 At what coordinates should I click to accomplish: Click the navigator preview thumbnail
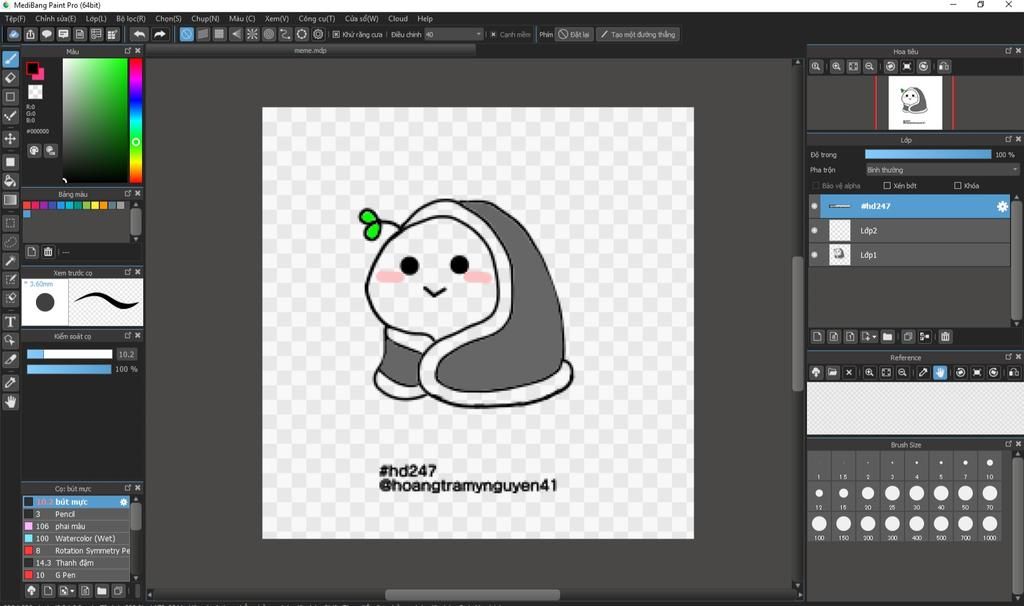(915, 103)
